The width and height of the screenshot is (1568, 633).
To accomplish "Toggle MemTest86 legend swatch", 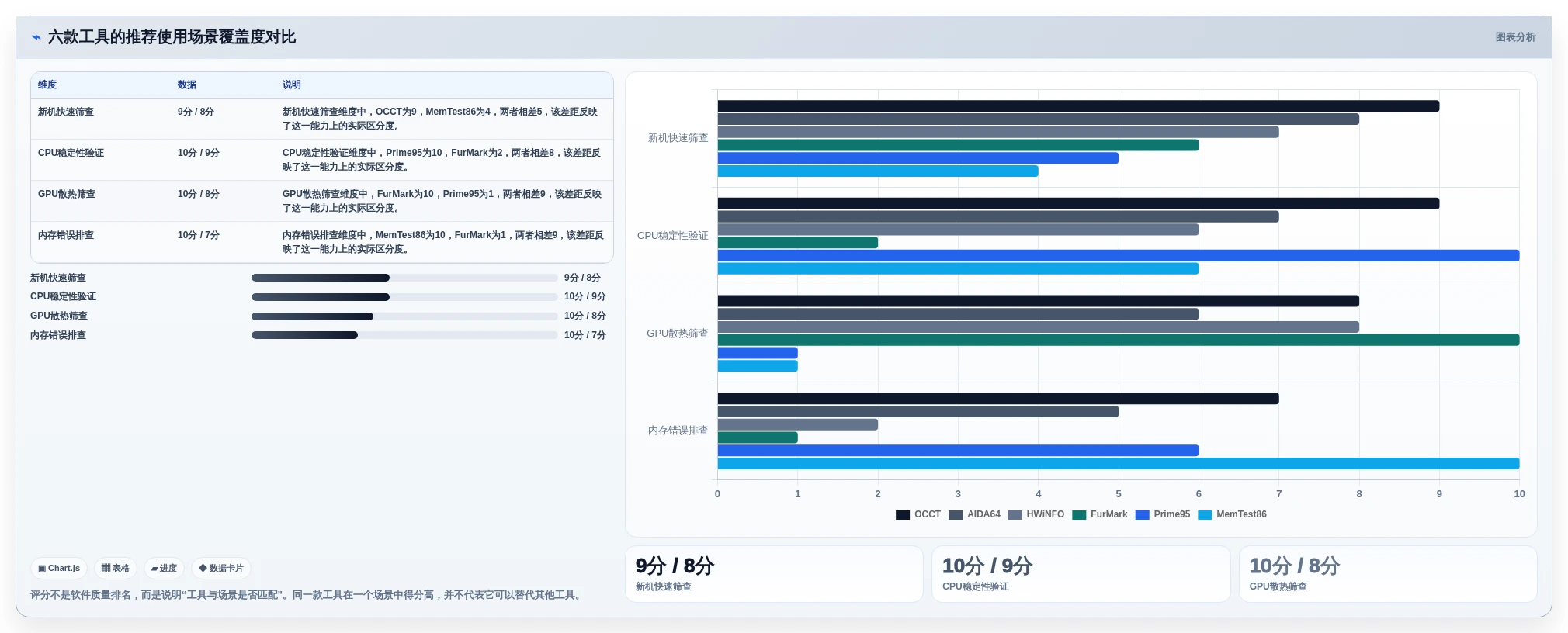I will [x=1205, y=514].
